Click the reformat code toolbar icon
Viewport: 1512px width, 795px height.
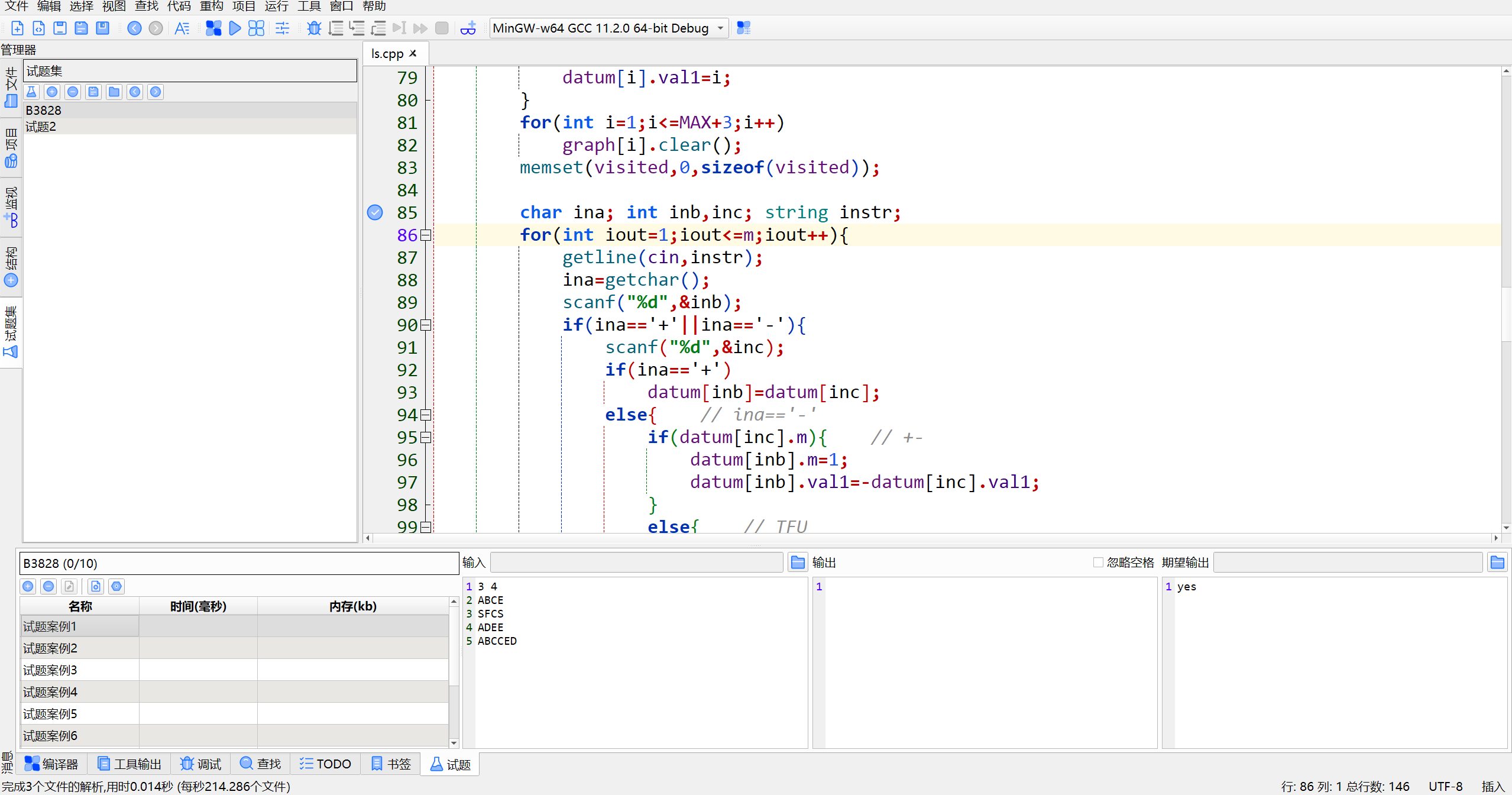point(182,28)
